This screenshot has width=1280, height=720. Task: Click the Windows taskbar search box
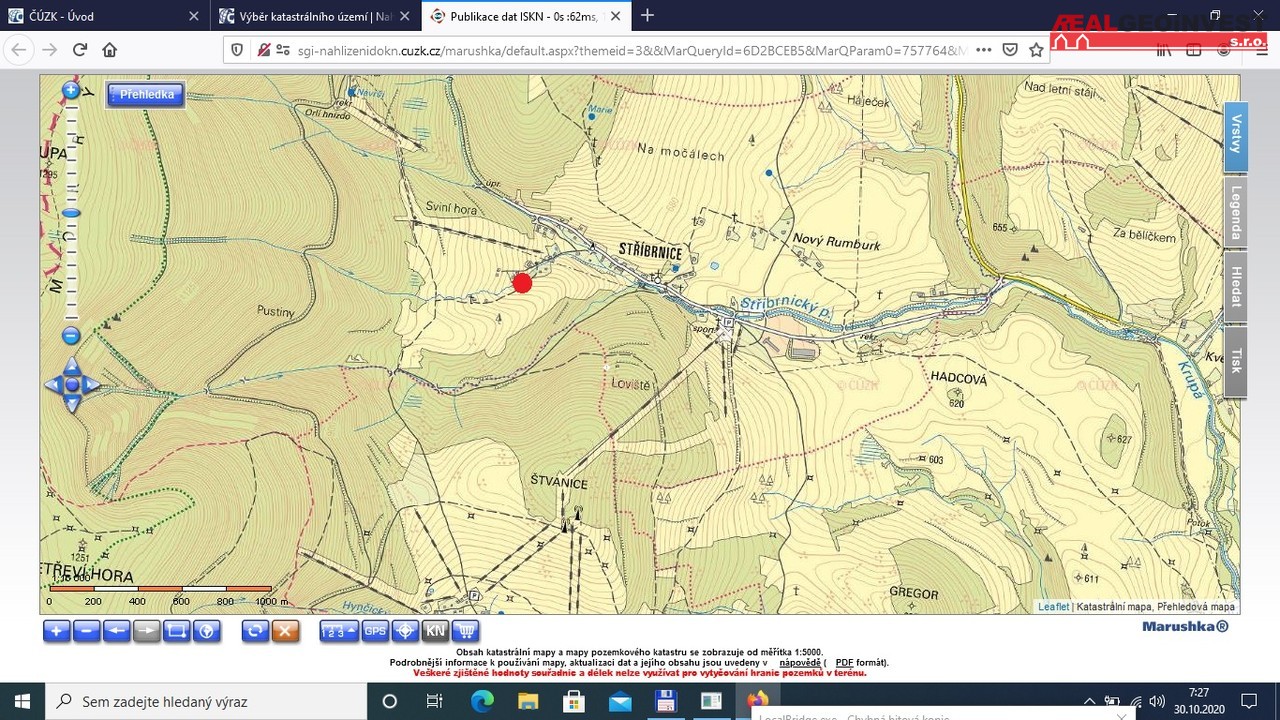(207, 701)
